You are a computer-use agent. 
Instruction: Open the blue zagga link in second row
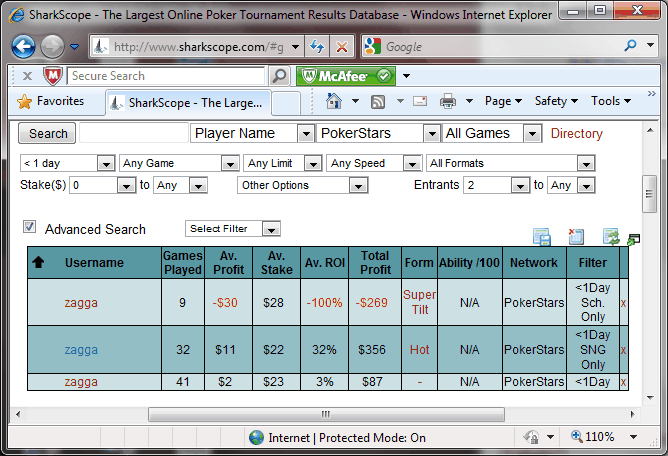click(81, 349)
